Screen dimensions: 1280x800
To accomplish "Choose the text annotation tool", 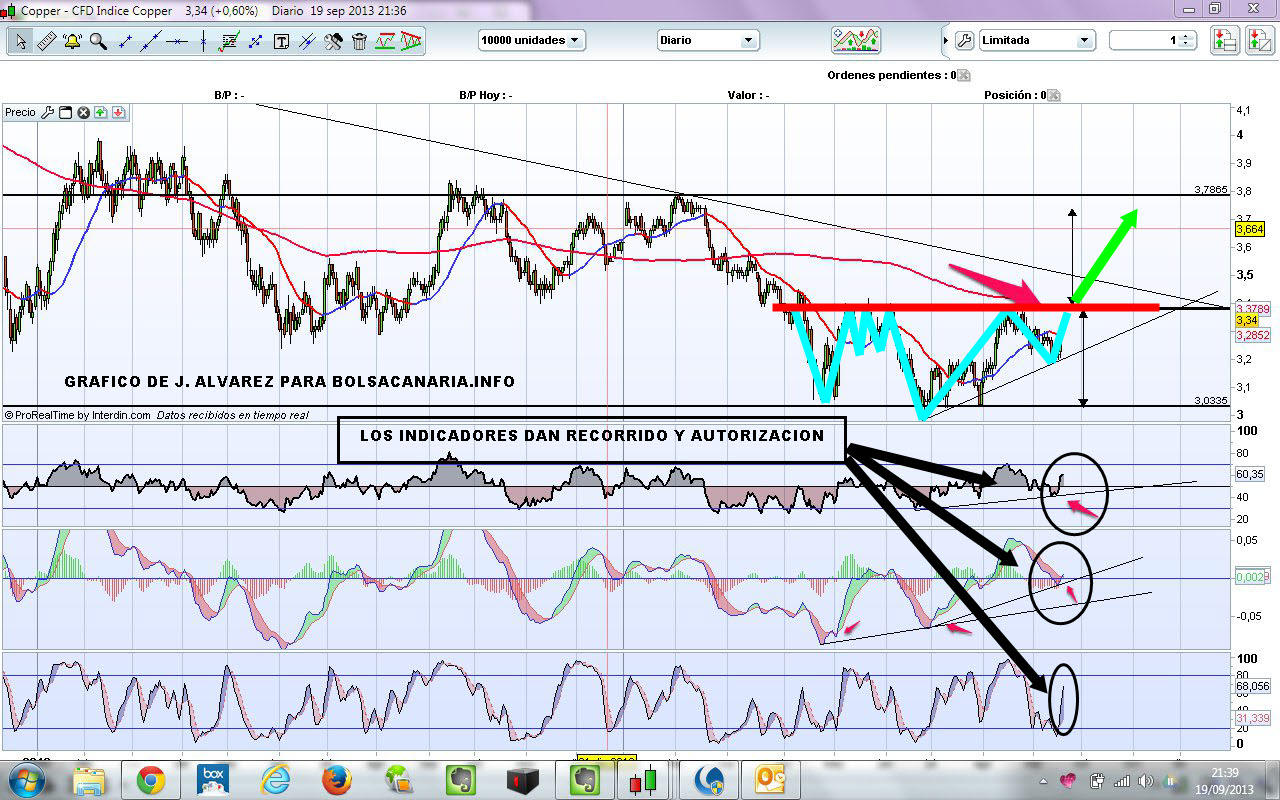I will point(281,41).
